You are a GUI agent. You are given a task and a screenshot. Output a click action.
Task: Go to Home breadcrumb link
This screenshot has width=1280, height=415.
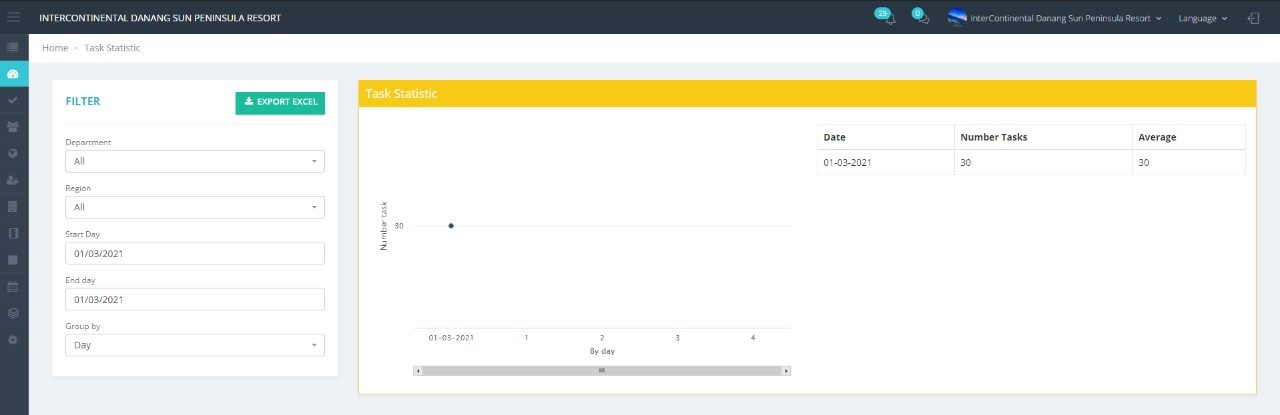pyautogui.click(x=55, y=48)
